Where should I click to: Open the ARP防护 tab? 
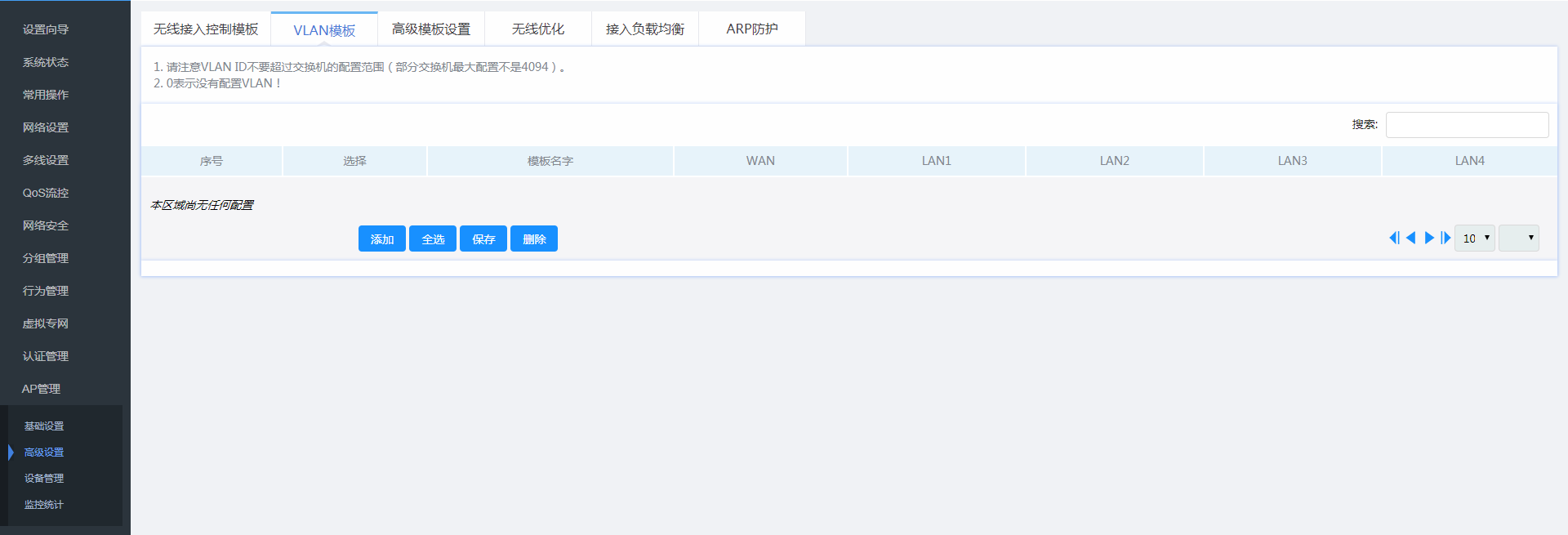[752, 29]
